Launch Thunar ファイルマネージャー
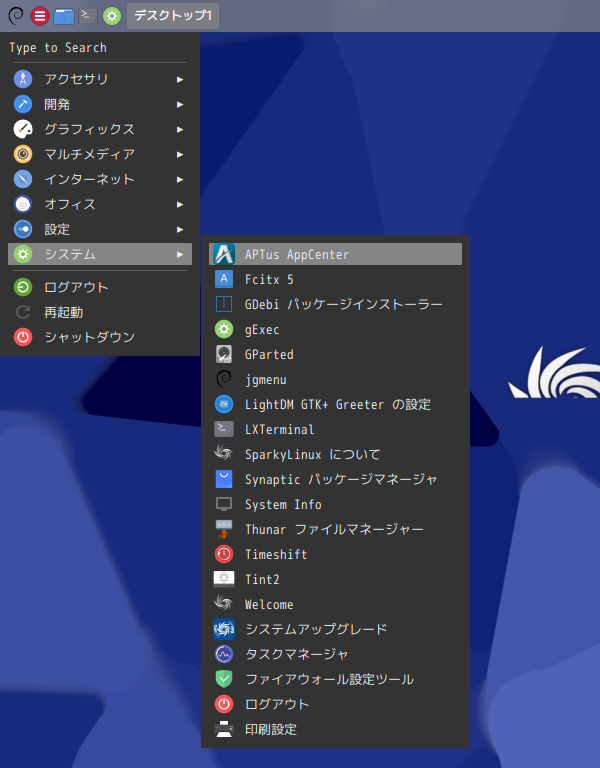This screenshot has height=768, width=600. coord(335,529)
